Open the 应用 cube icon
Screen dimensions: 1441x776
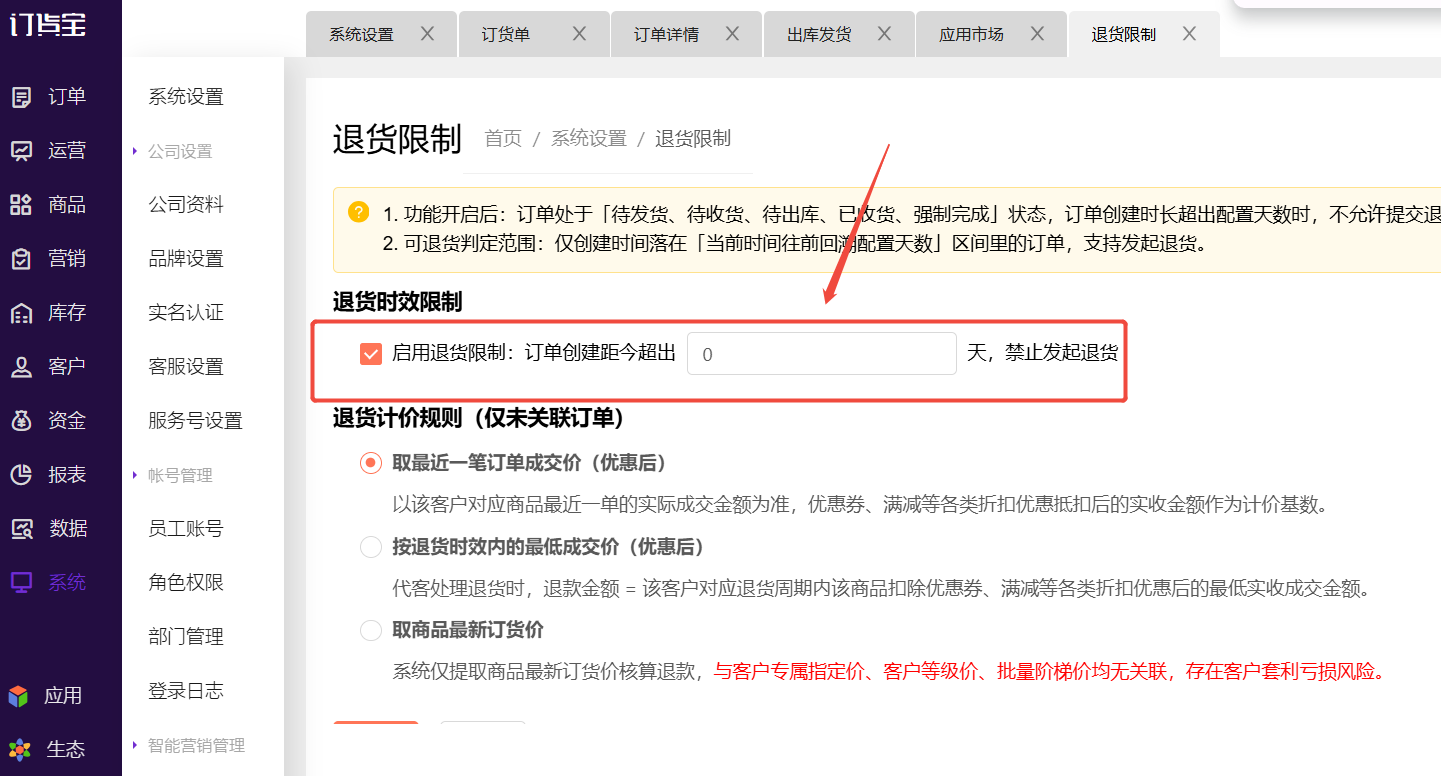pos(18,696)
